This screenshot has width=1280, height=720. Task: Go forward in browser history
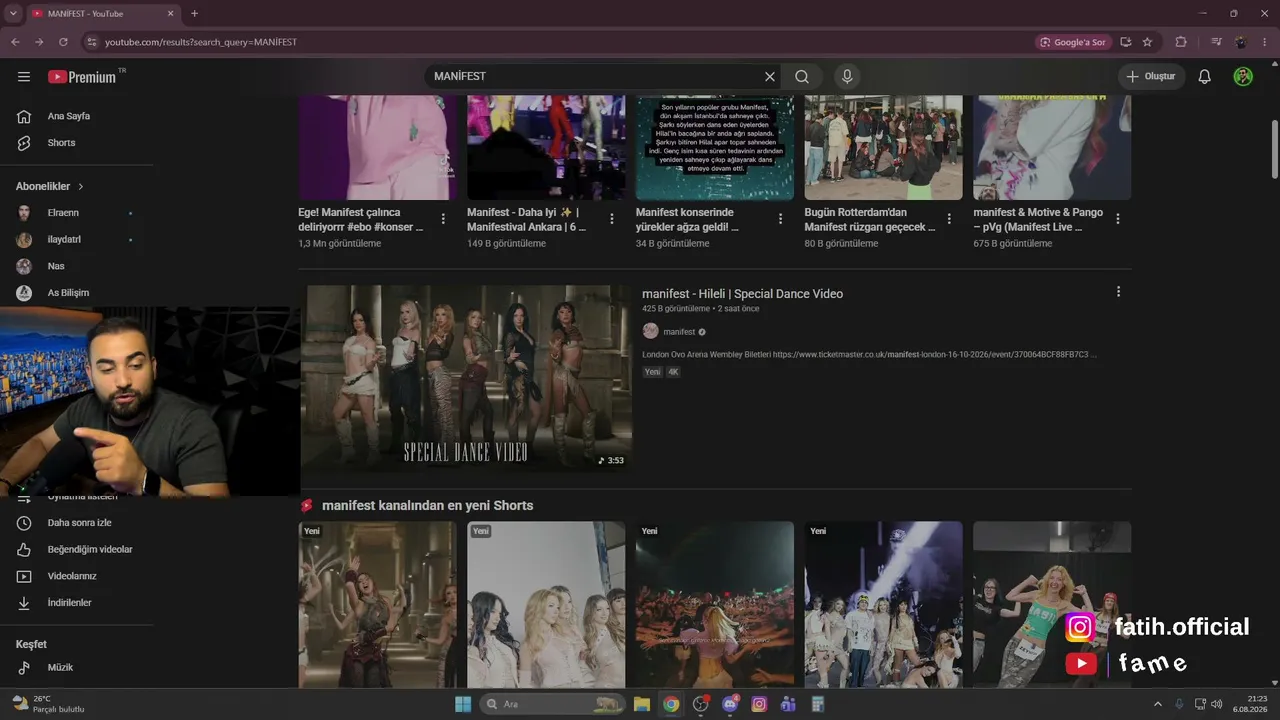pyautogui.click(x=39, y=42)
